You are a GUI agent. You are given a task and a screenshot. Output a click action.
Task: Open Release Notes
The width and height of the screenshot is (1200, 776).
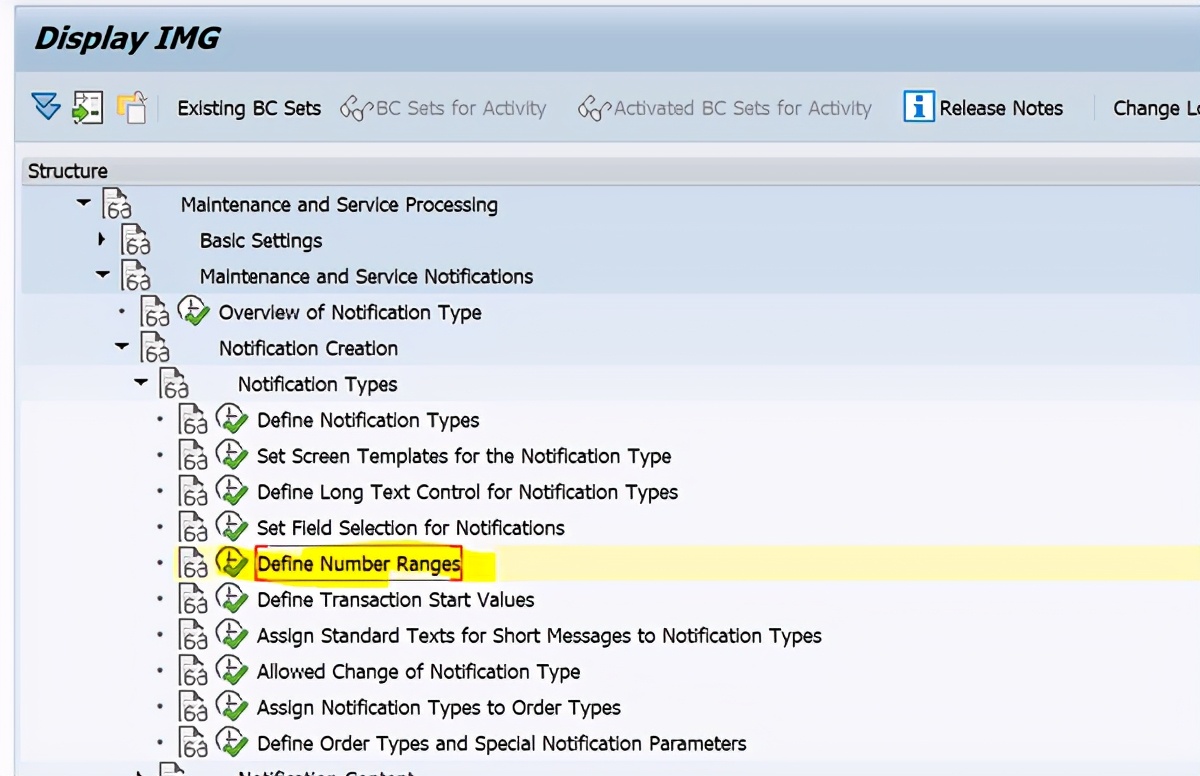pyautogui.click(x=1001, y=108)
